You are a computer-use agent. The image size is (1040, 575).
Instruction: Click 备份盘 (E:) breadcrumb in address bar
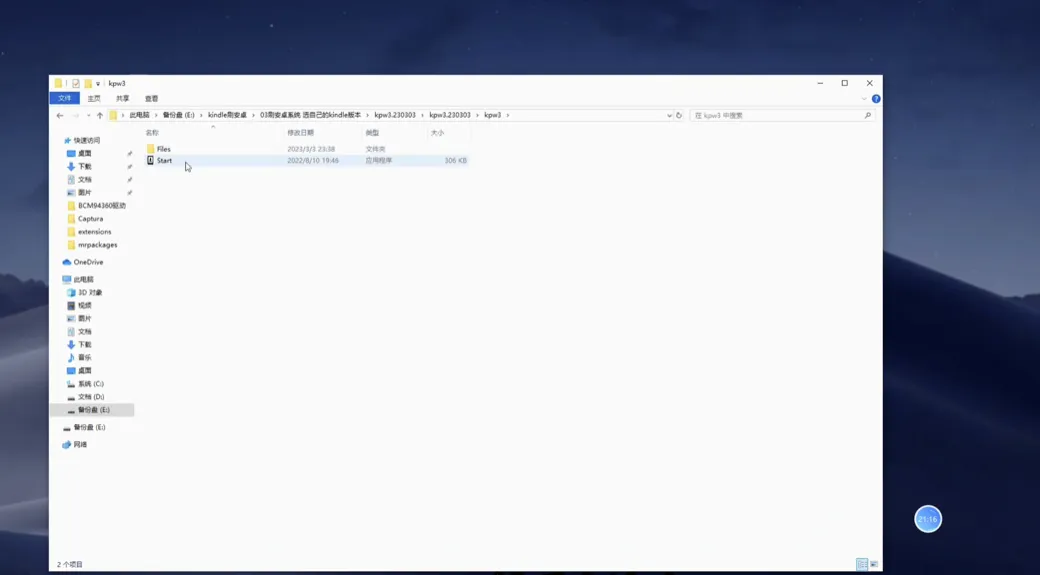tap(178, 115)
